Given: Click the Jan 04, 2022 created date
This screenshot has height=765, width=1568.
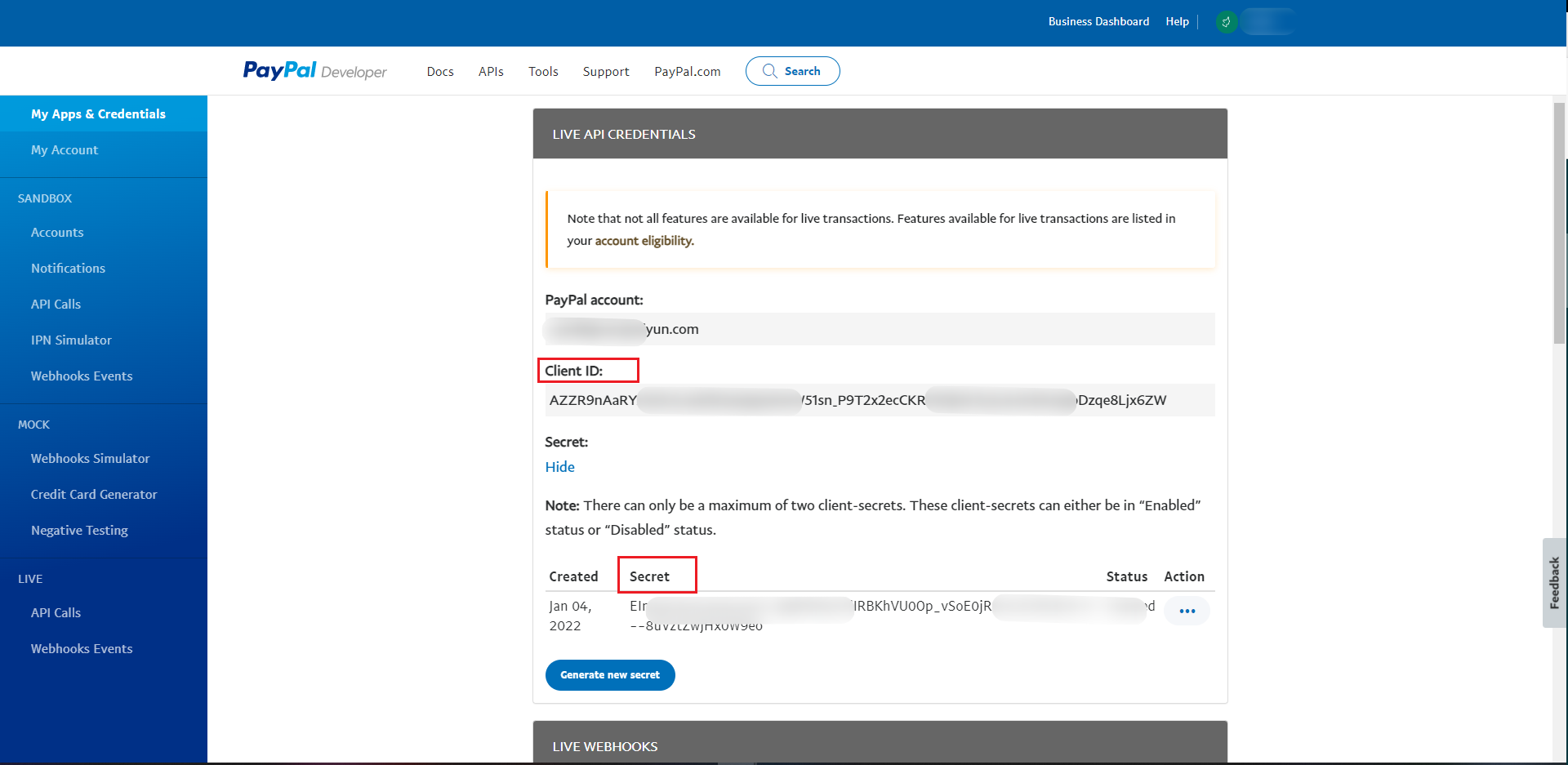Looking at the screenshot, I should (x=570, y=616).
